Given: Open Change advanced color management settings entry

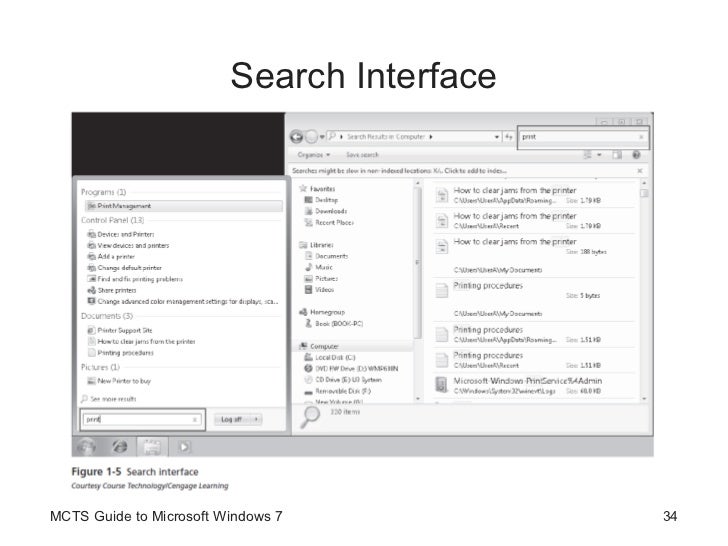Looking at the screenshot, I should (183, 301).
